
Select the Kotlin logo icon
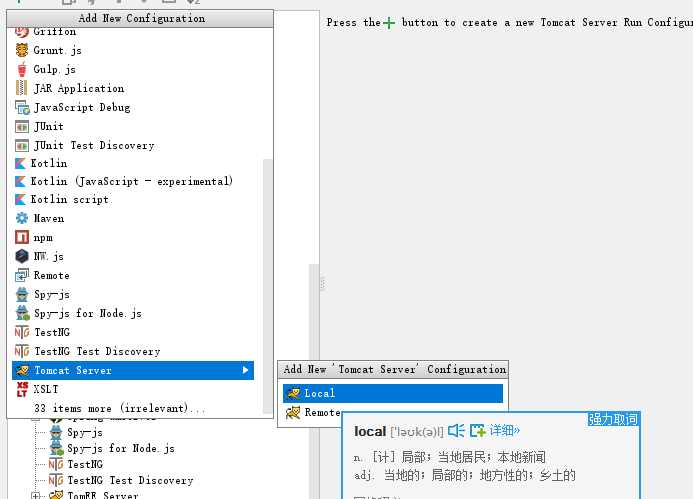(20, 164)
